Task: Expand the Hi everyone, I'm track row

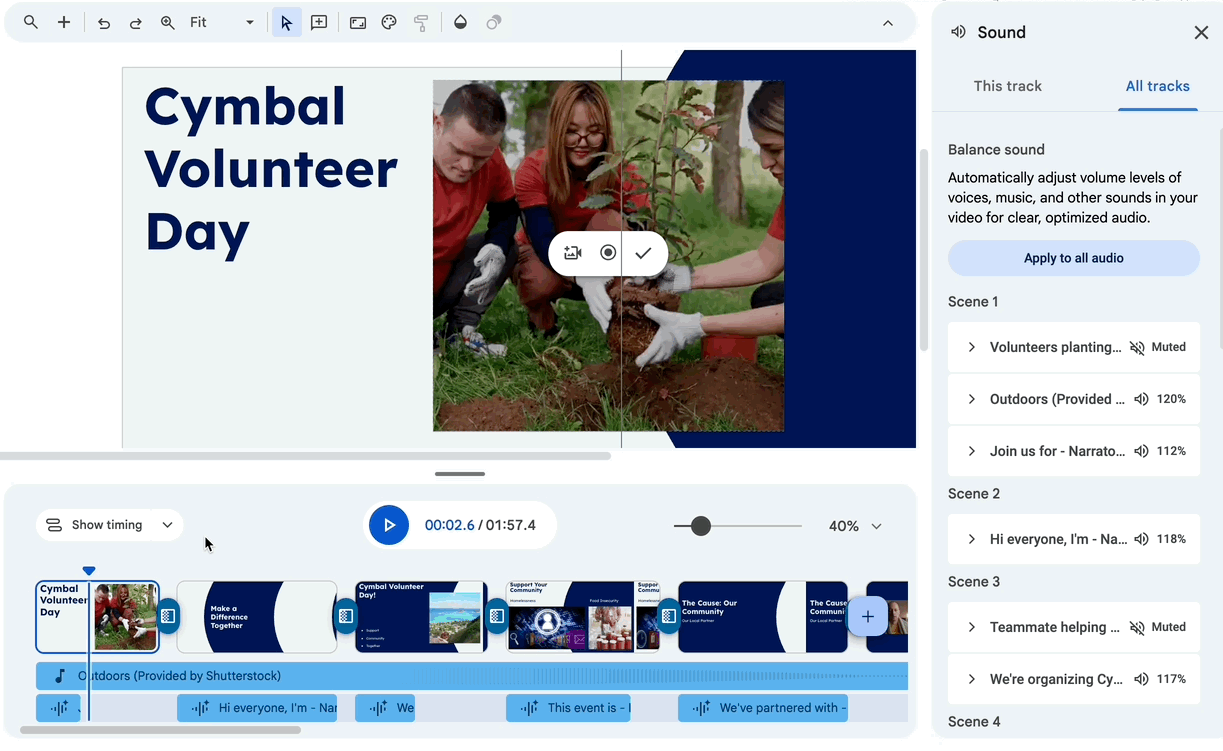Action: (x=971, y=539)
